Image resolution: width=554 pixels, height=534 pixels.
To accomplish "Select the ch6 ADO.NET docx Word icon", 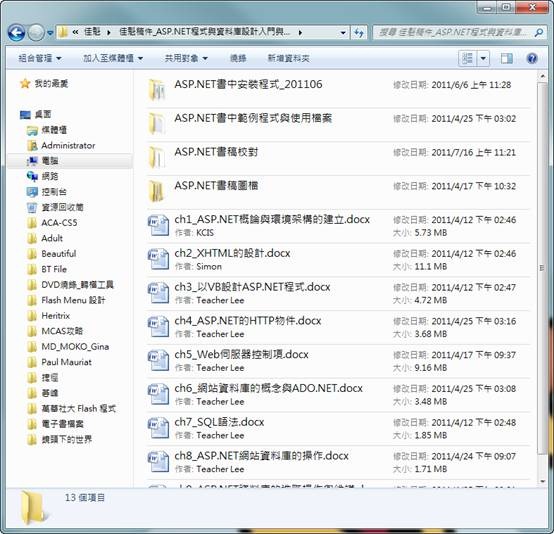I will [158, 394].
